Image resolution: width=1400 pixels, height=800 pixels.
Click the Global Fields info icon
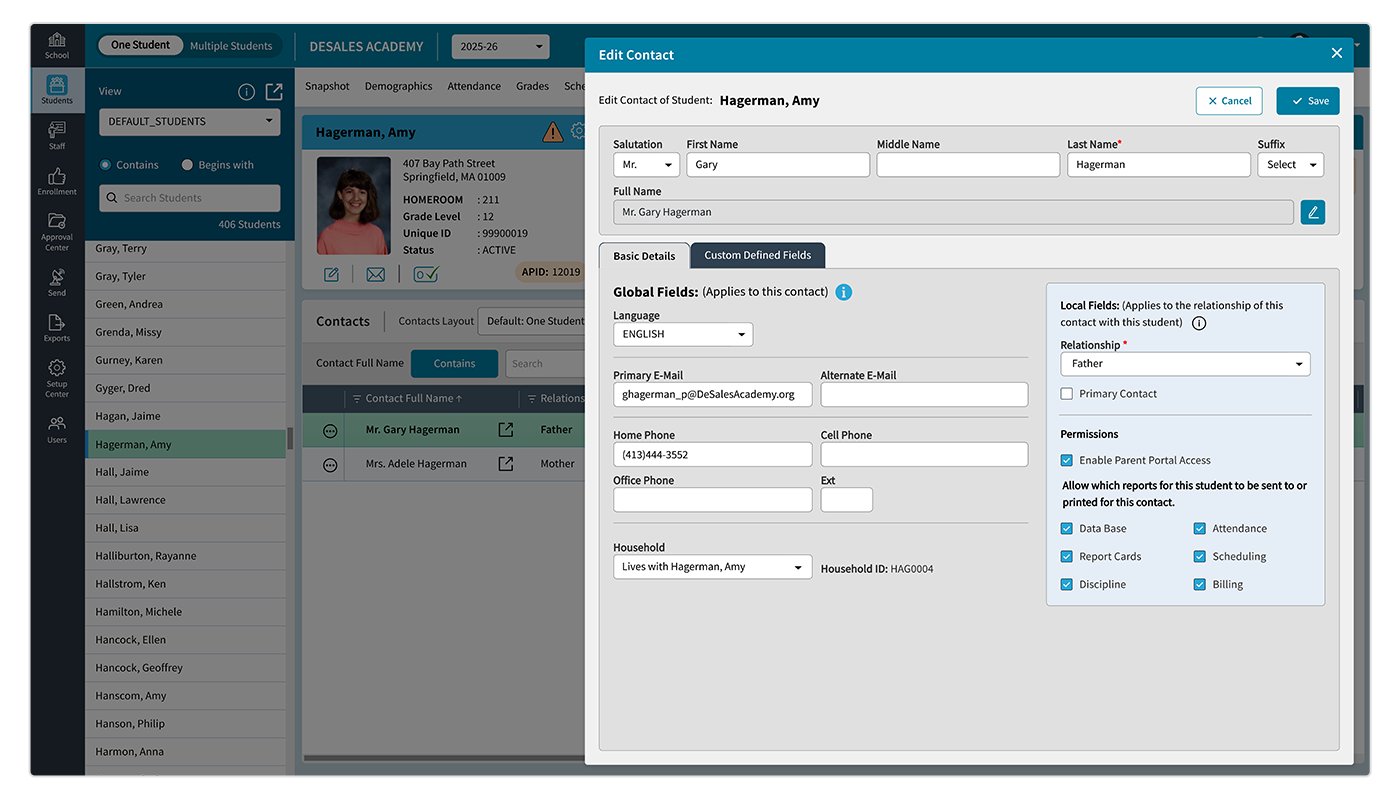[x=843, y=292]
